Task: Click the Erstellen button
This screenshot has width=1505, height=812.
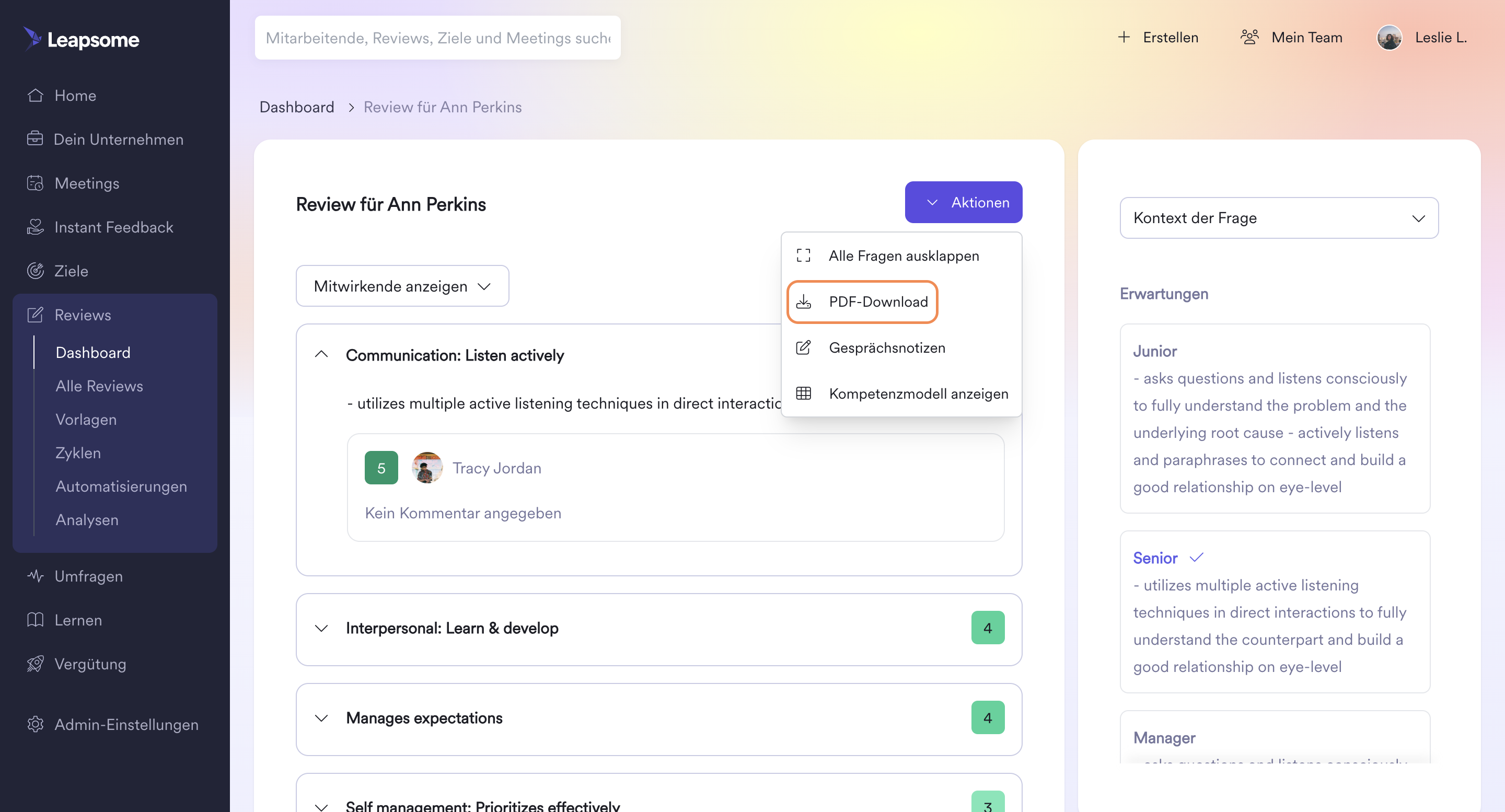Action: pyautogui.click(x=1157, y=37)
